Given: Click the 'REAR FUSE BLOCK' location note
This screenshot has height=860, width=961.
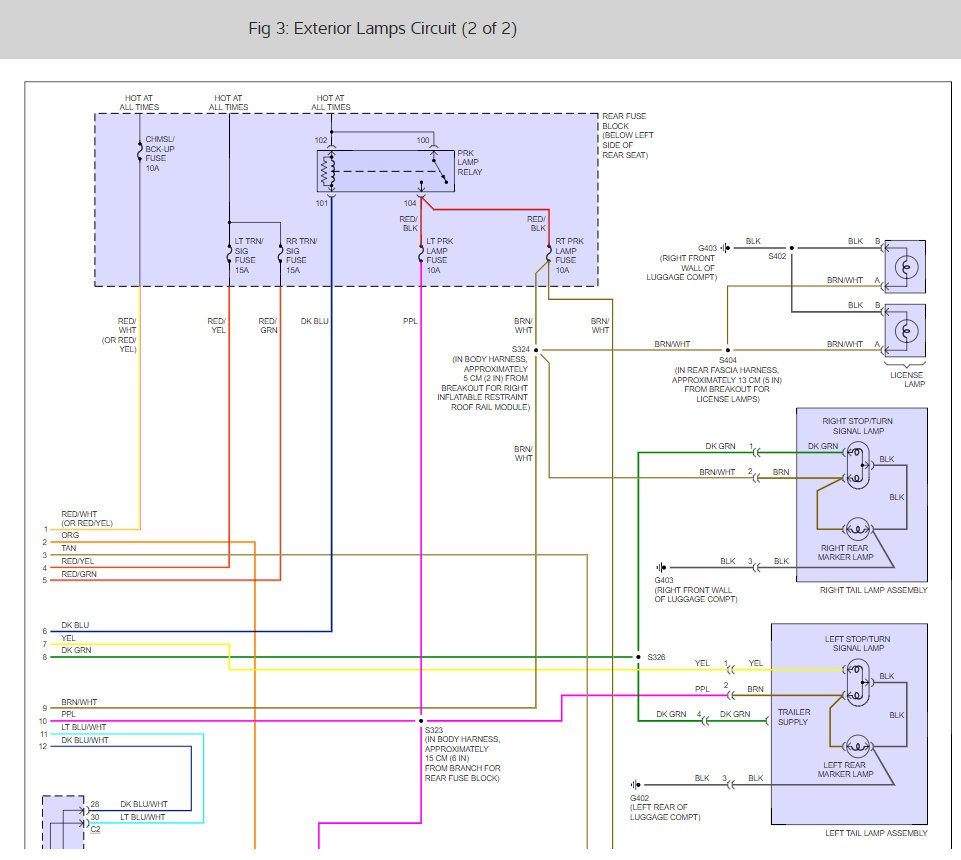Looking at the screenshot, I should 628,135.
